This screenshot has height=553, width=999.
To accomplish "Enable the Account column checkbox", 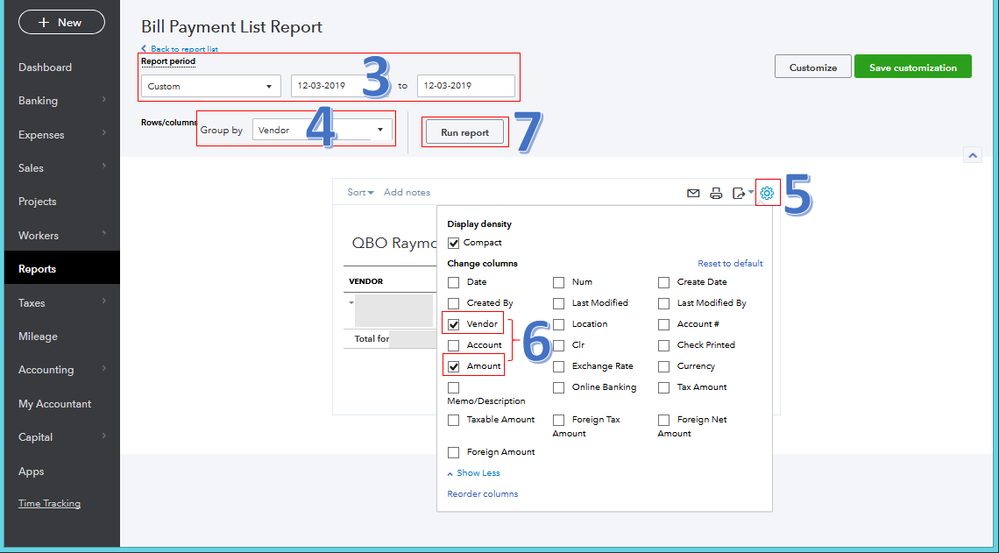I will pos(454,345).
